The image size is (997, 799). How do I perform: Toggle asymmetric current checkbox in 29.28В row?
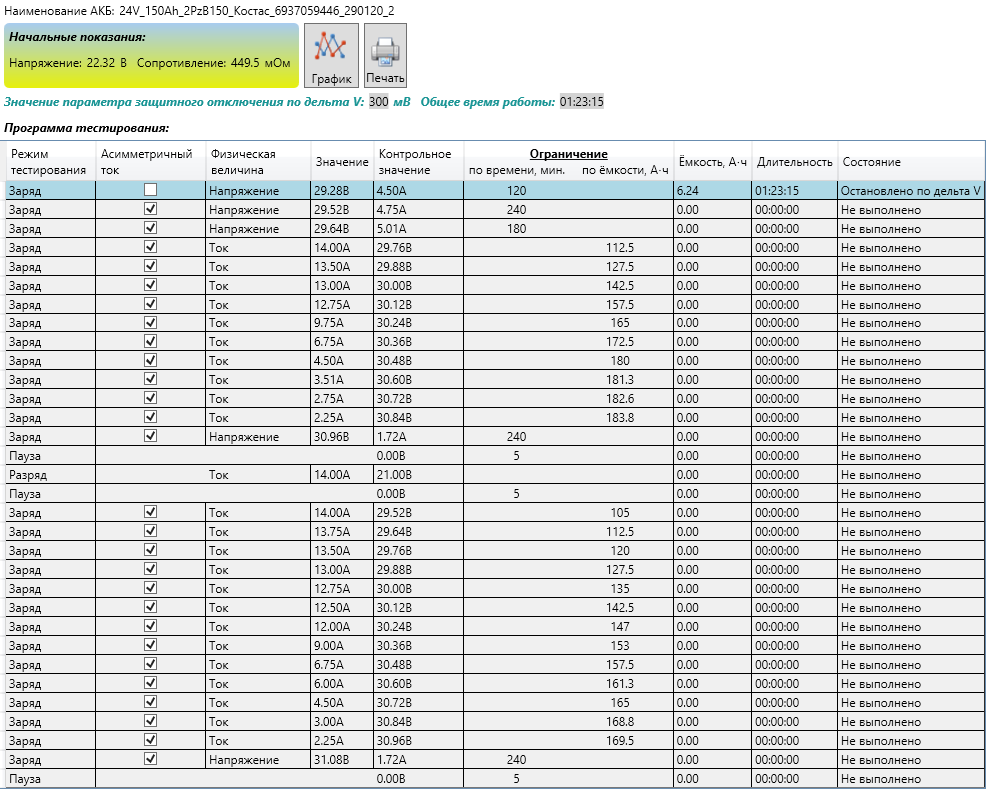[x=150, y=190]
